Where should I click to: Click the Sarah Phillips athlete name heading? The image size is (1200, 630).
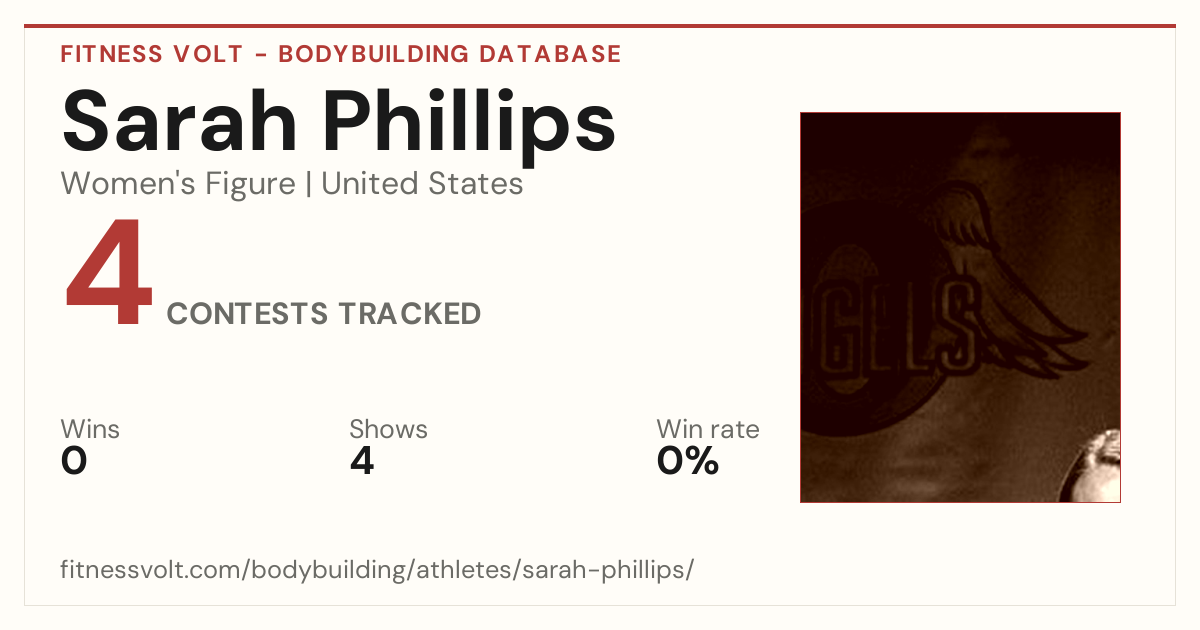[338, 121]
